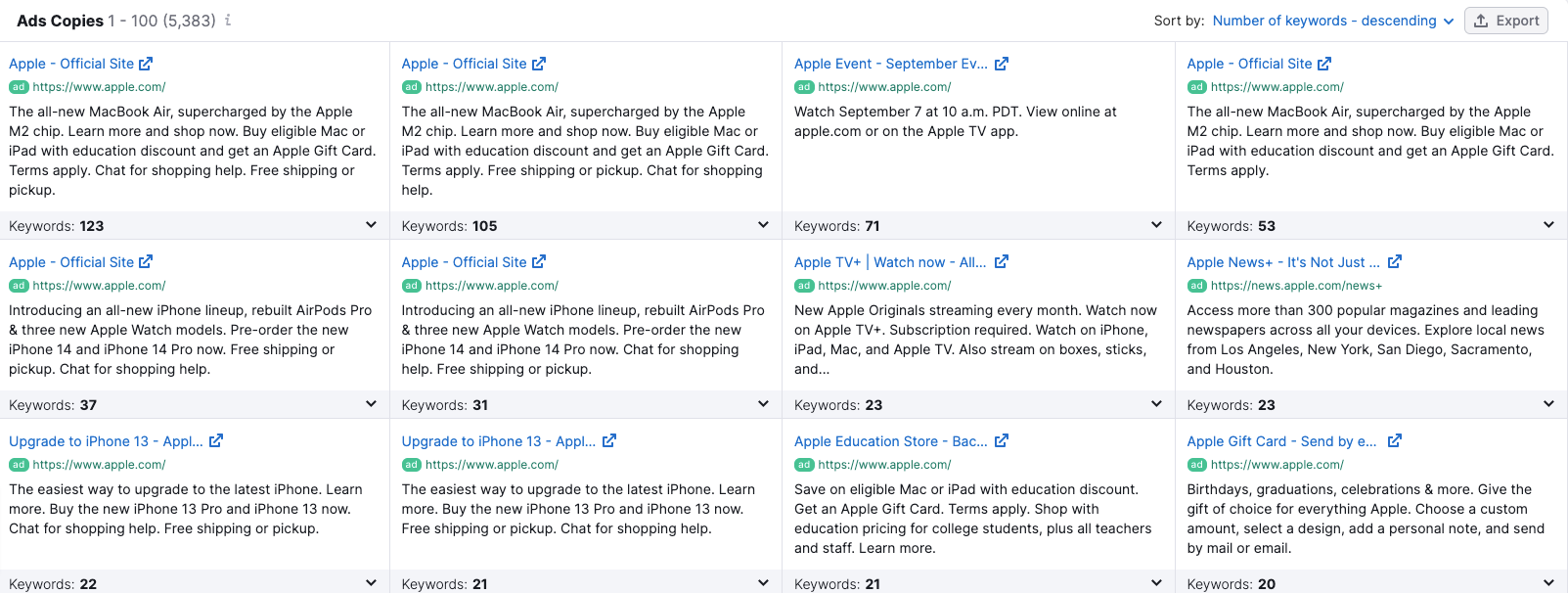
Task: Expand the Apple TV+ keywords chevron
Action: [1156, 404]
